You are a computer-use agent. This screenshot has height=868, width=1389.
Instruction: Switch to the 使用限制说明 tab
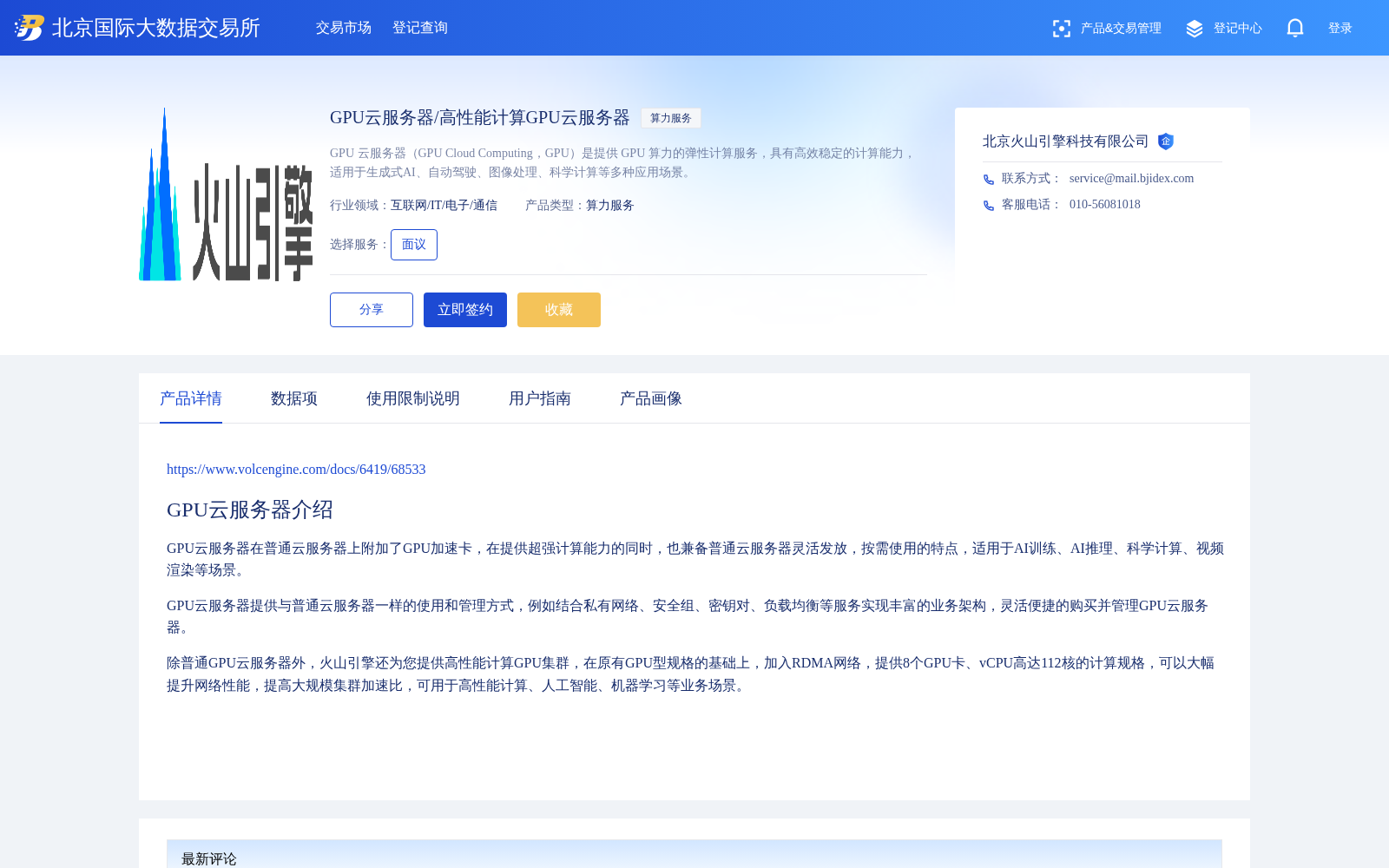pos(413,398)
